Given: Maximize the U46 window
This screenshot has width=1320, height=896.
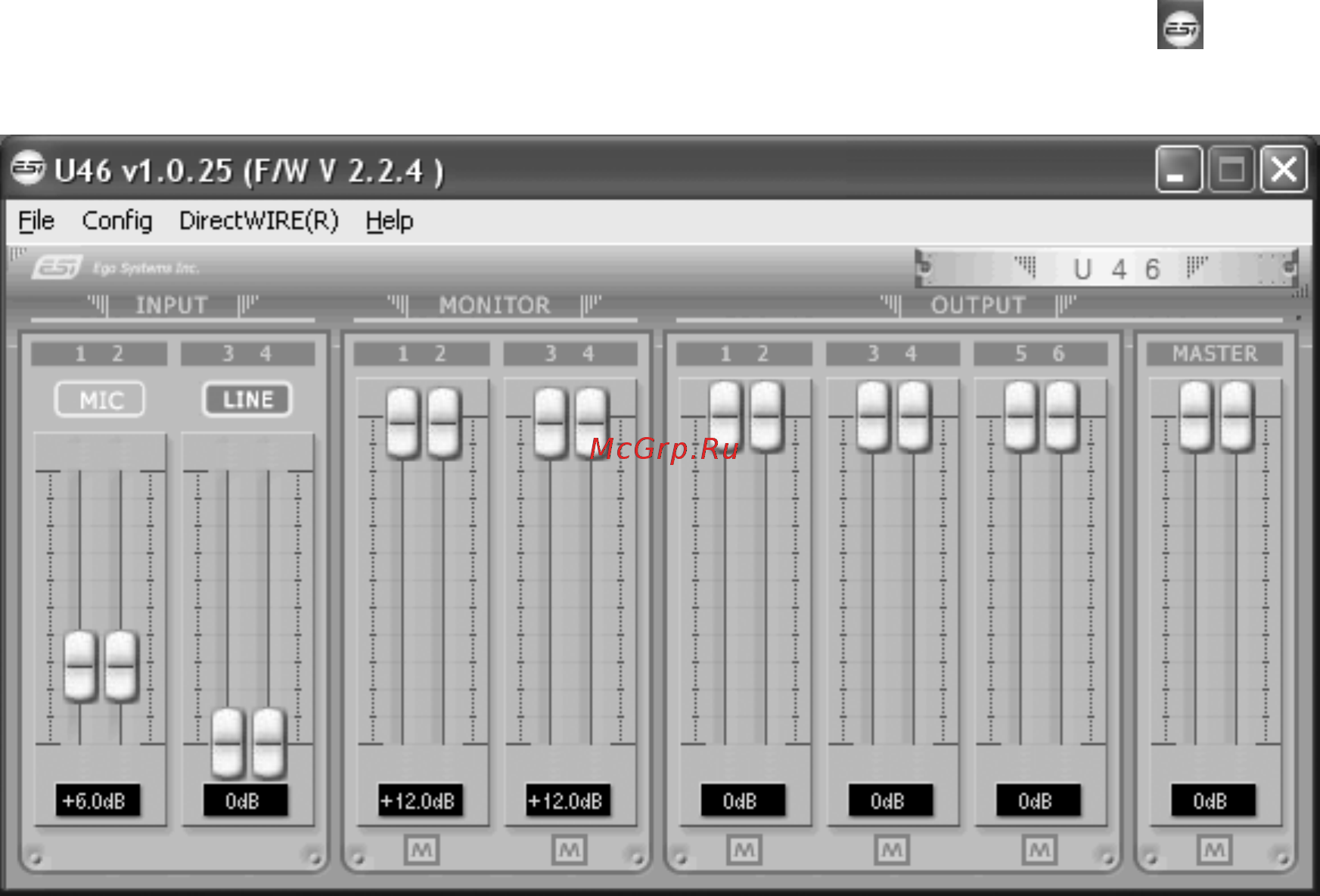Looking at the screenshot, I should [1231, 169].
